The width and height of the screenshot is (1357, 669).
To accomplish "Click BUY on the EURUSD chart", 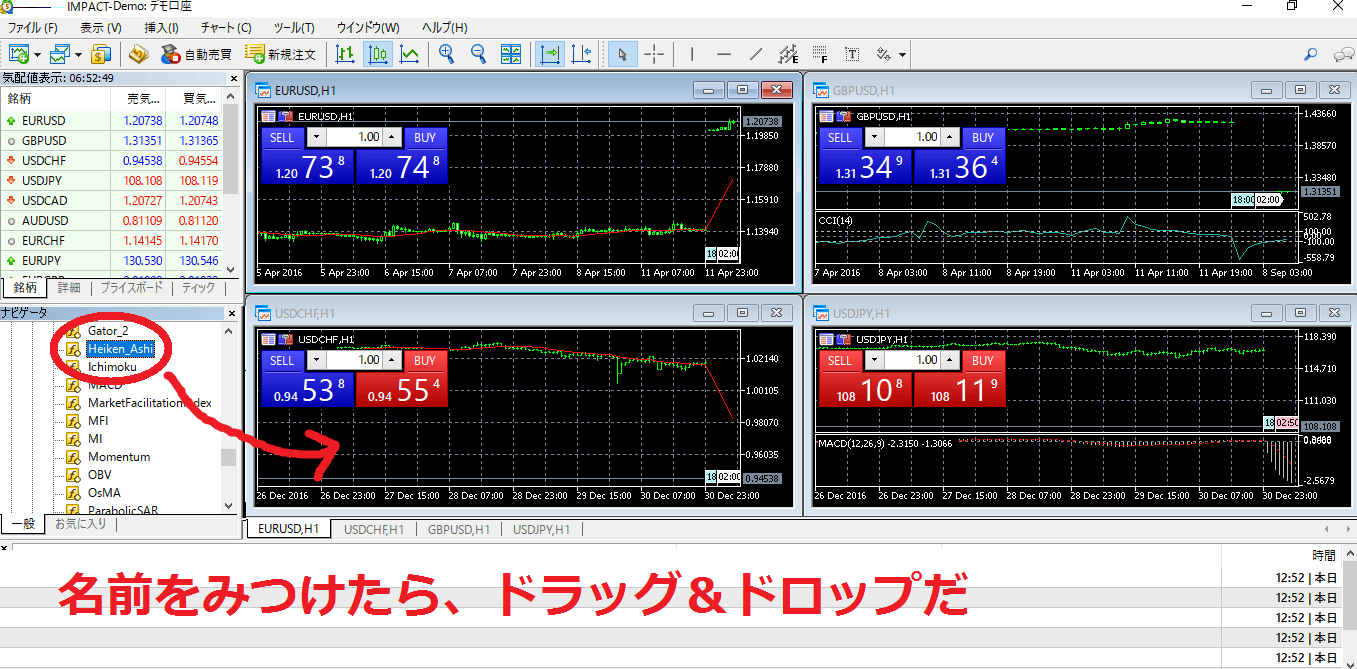I will click(425, 138).
